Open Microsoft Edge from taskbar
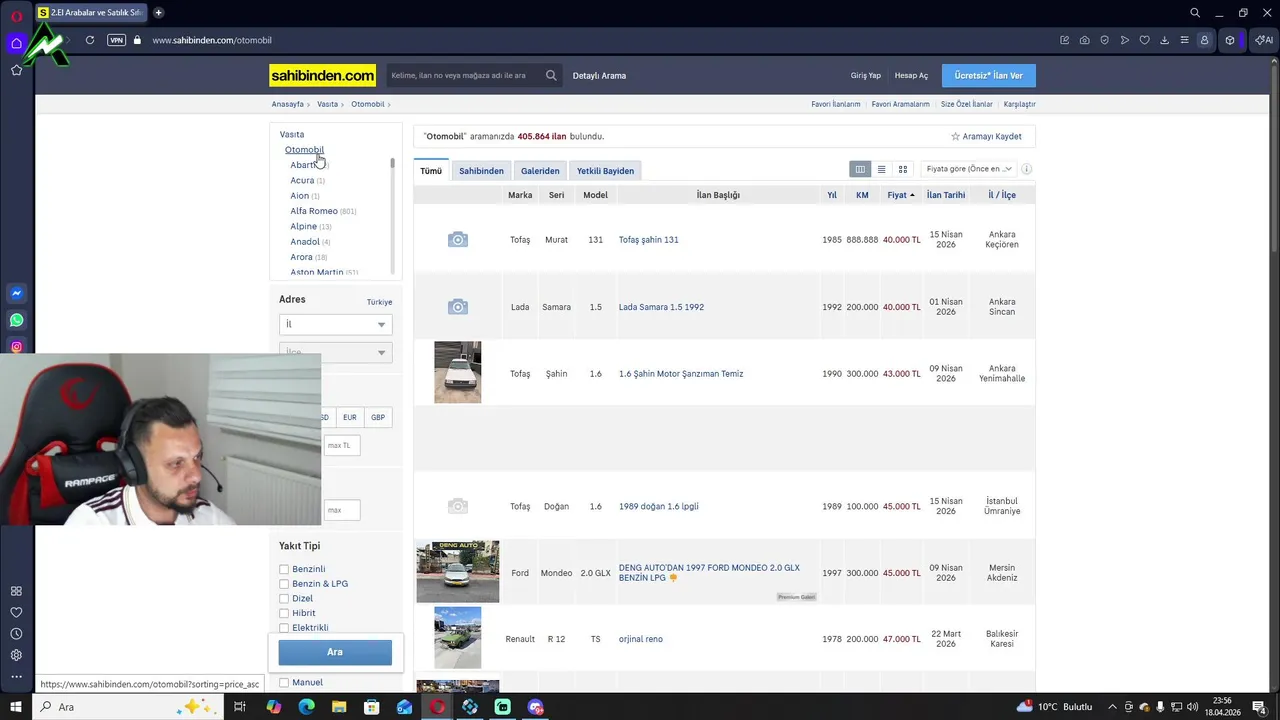Viewport: 1280px width, 720px height. 306,707
